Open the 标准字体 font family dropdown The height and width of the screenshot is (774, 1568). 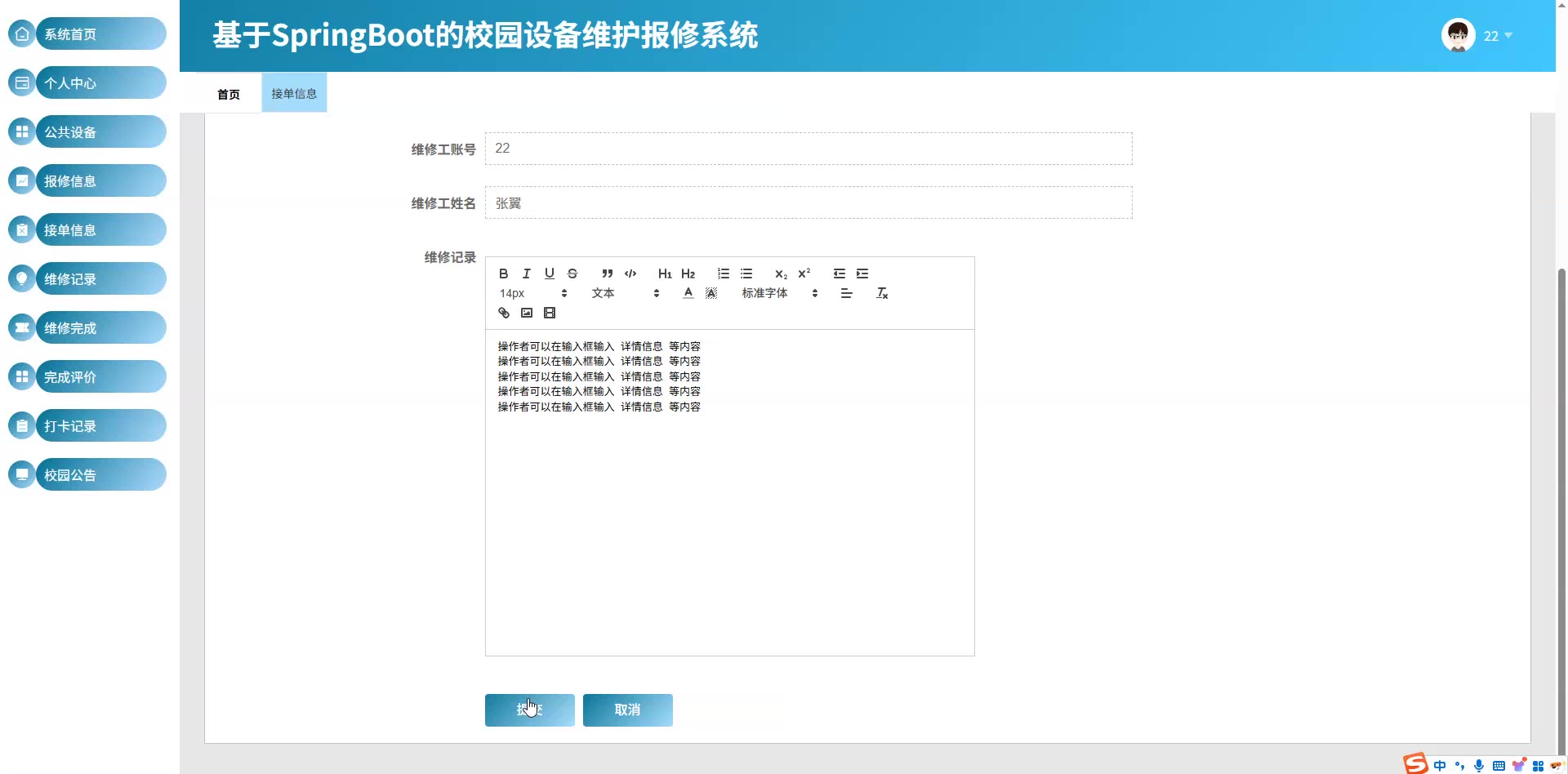[780, 293]
